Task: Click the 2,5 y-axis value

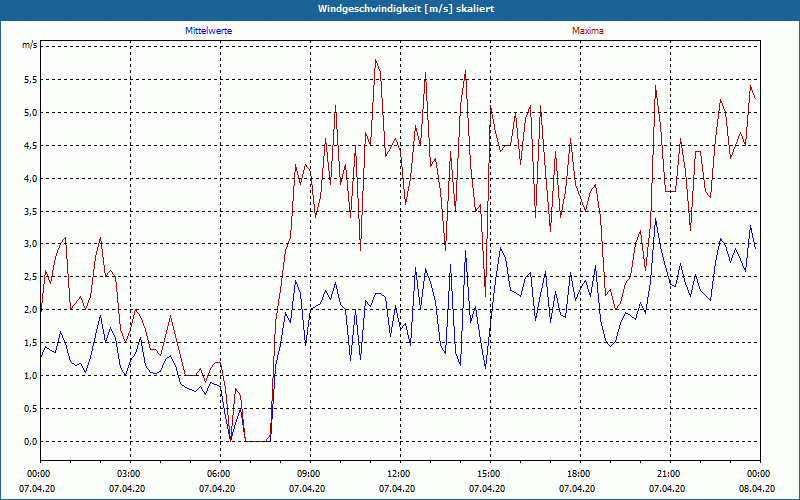Action: (30, 277)
